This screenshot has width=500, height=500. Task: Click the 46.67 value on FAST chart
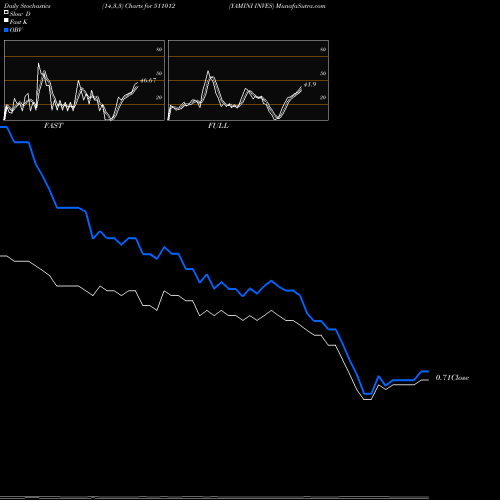pyautogui.click(x=148, y=80)
